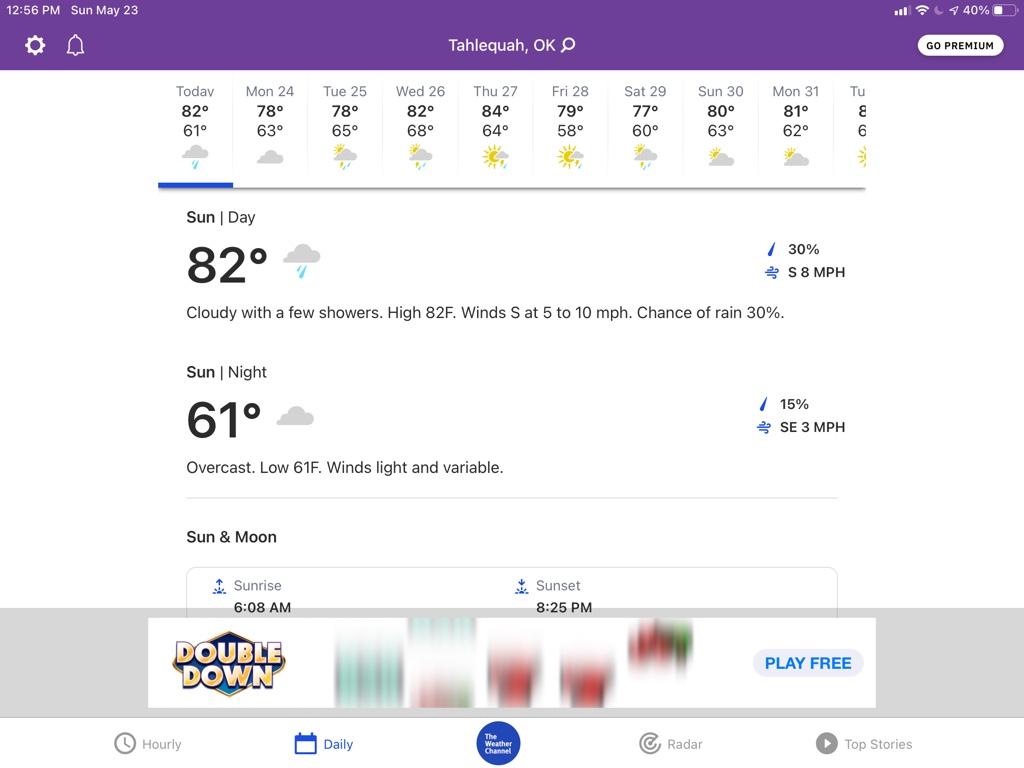Select the Today forecast column

click(x=195, y=129)
